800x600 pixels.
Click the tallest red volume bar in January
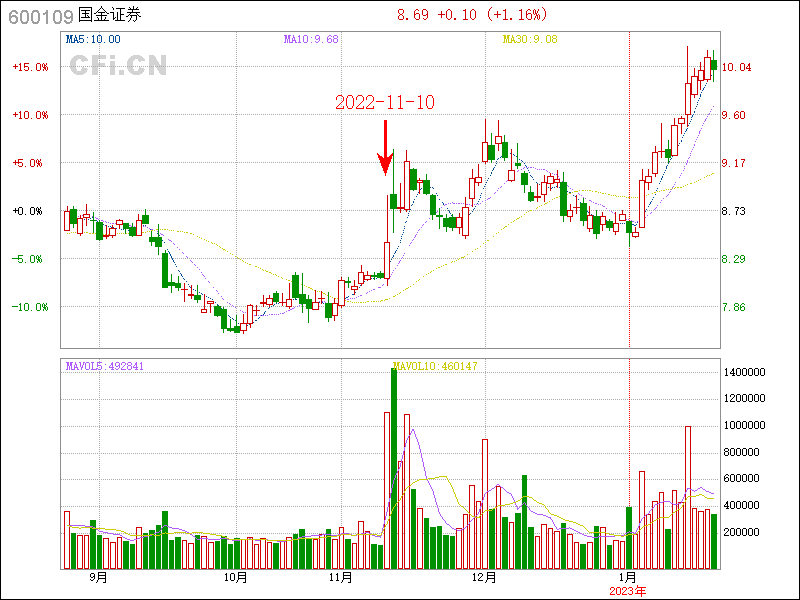coord(688,497)
